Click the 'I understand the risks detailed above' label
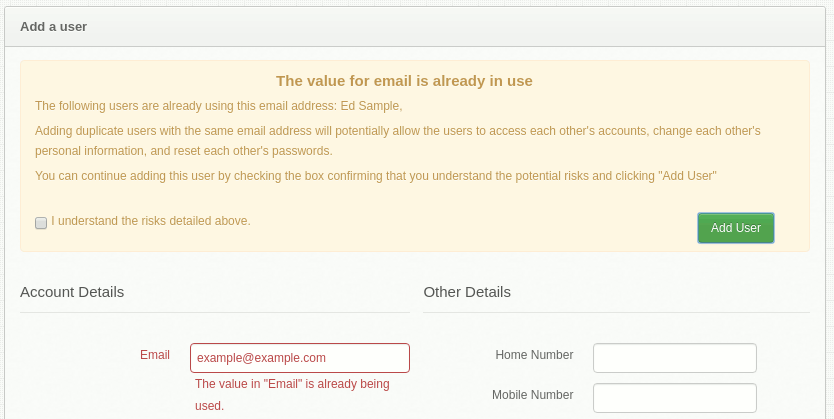Image resolution: width=834 pixels, height=419 pixels. click(x=151, y=221)
